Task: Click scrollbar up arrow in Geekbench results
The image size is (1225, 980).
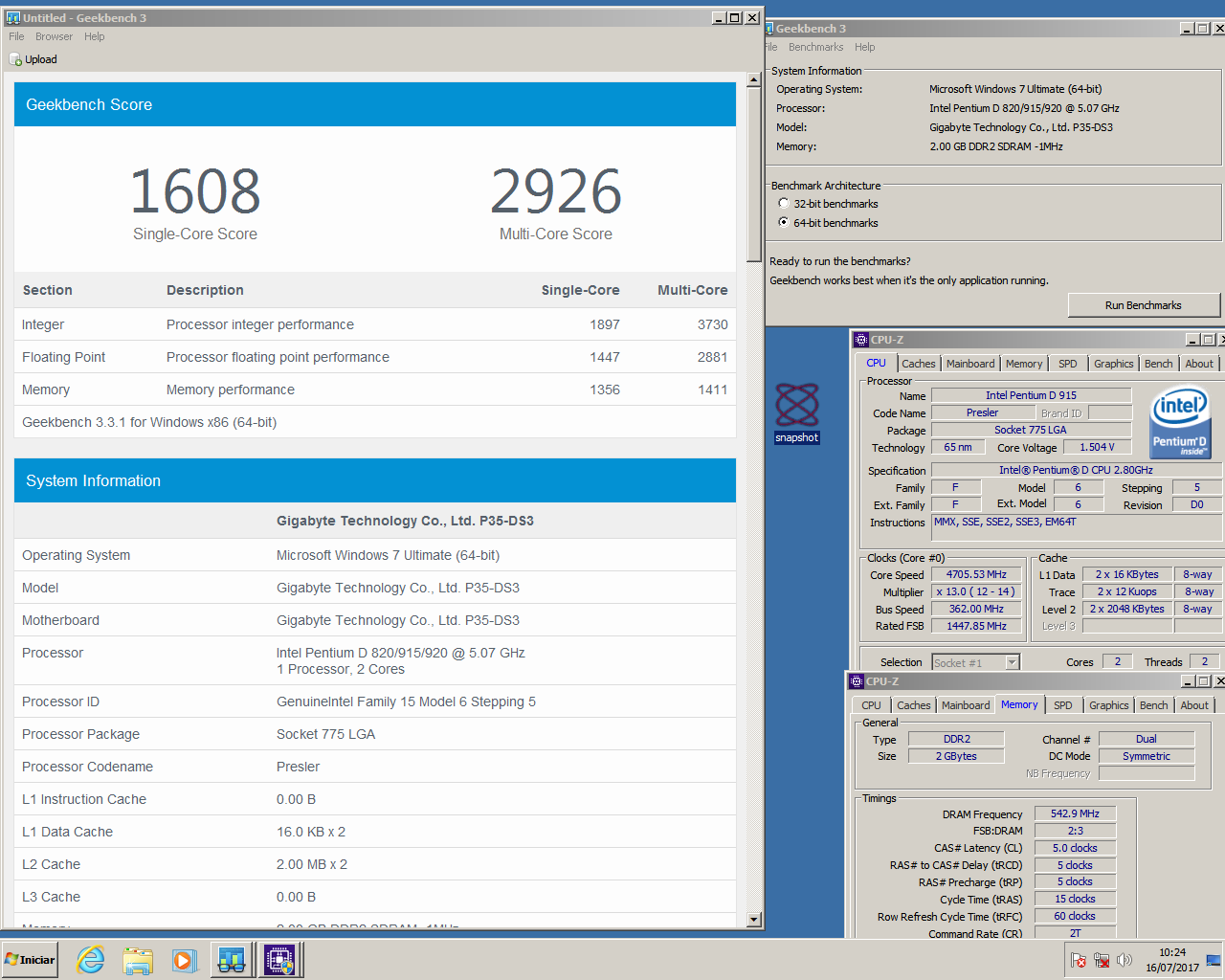Action: point(754,79)
